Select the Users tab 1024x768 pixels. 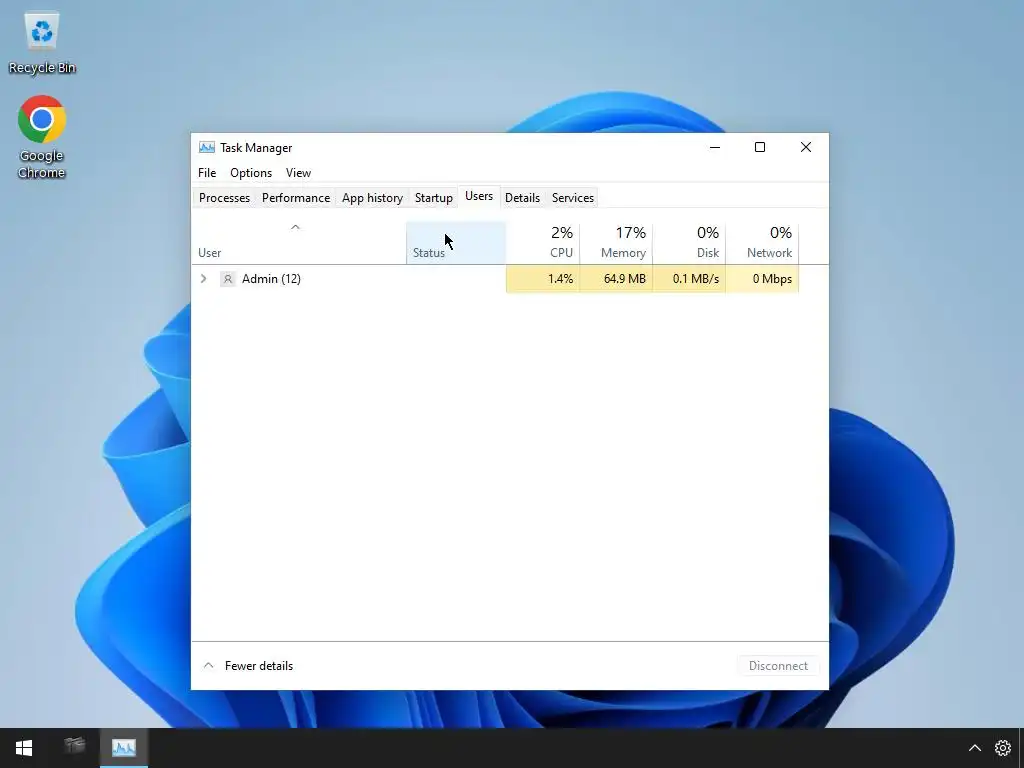479,197
